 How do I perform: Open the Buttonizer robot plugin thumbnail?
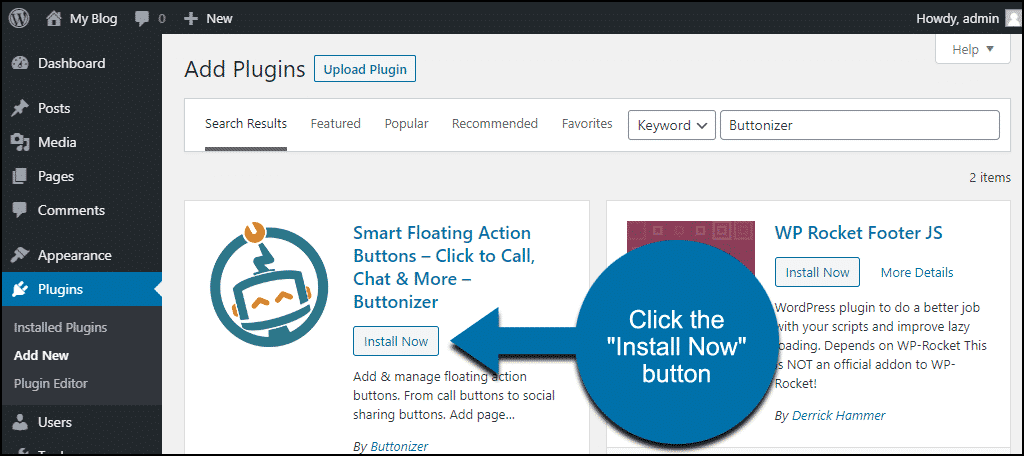coord(270,284)
